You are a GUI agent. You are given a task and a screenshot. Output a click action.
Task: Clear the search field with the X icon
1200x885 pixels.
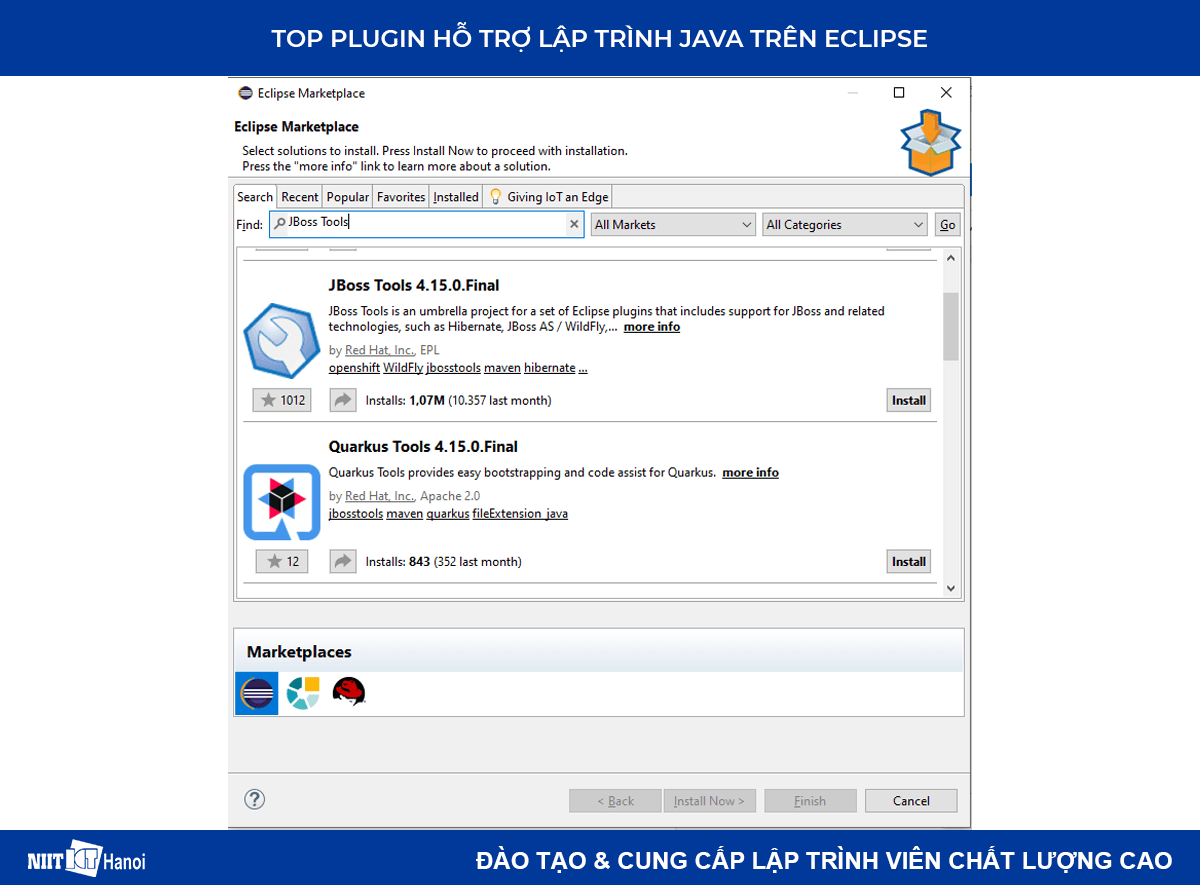coord(574,224)
